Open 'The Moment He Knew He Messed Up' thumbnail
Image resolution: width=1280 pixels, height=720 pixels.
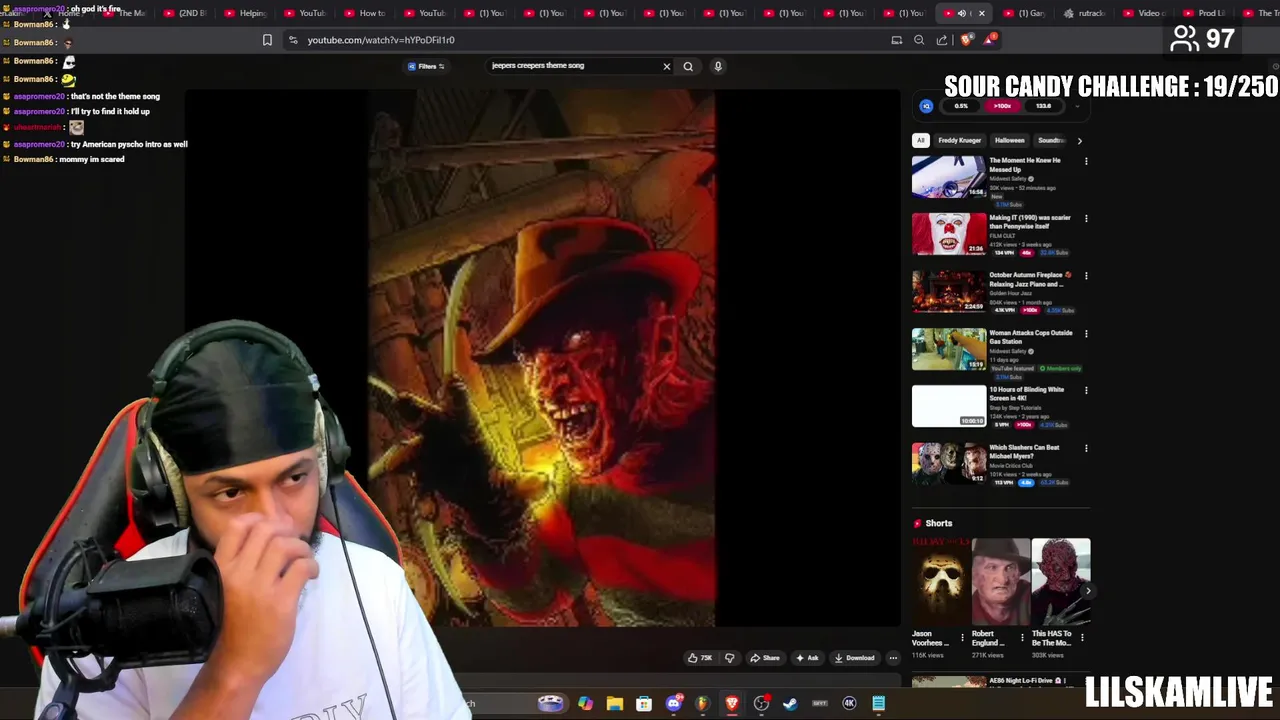948,177
